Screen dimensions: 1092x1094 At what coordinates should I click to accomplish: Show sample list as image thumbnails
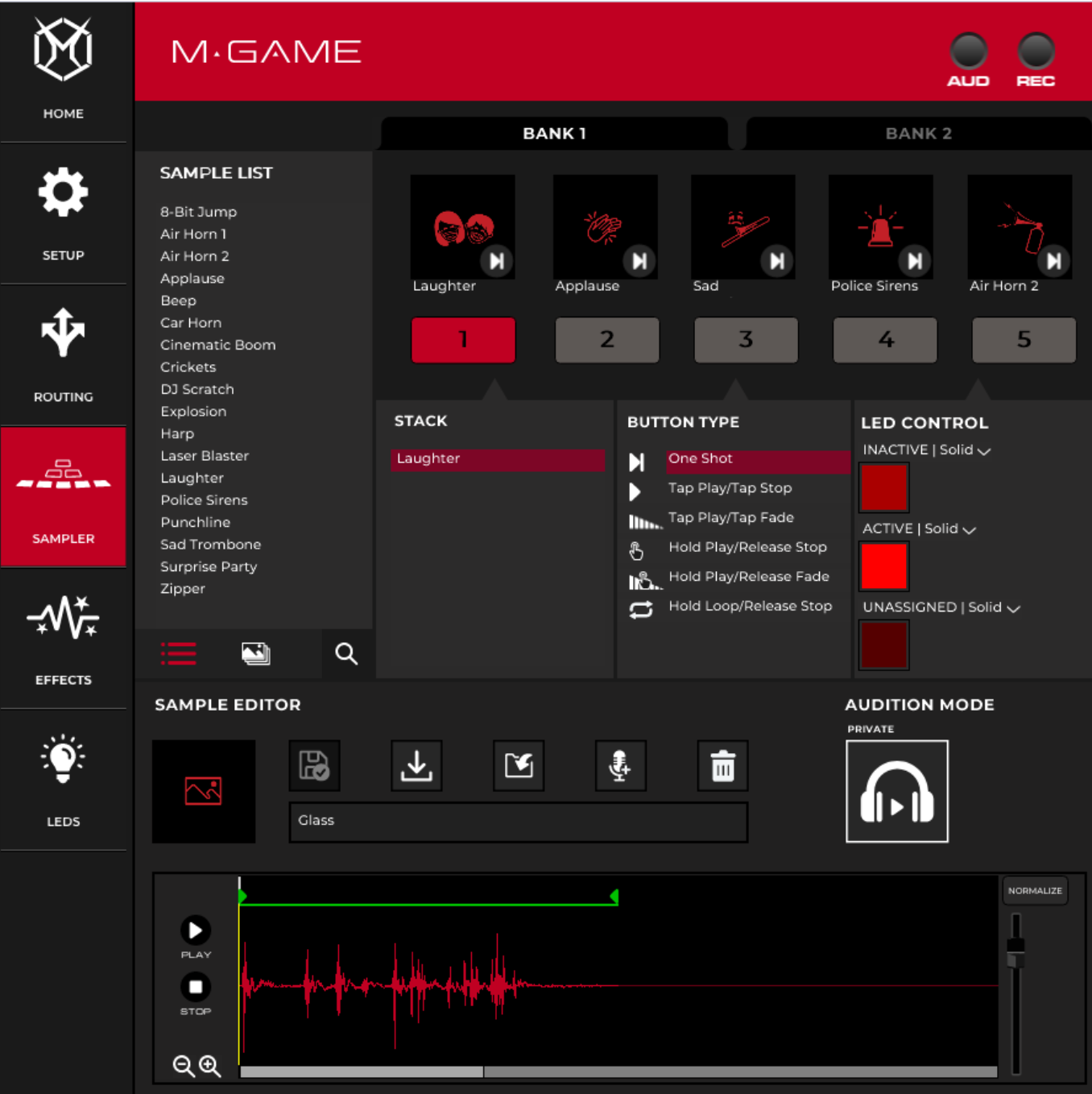point(256,653)
